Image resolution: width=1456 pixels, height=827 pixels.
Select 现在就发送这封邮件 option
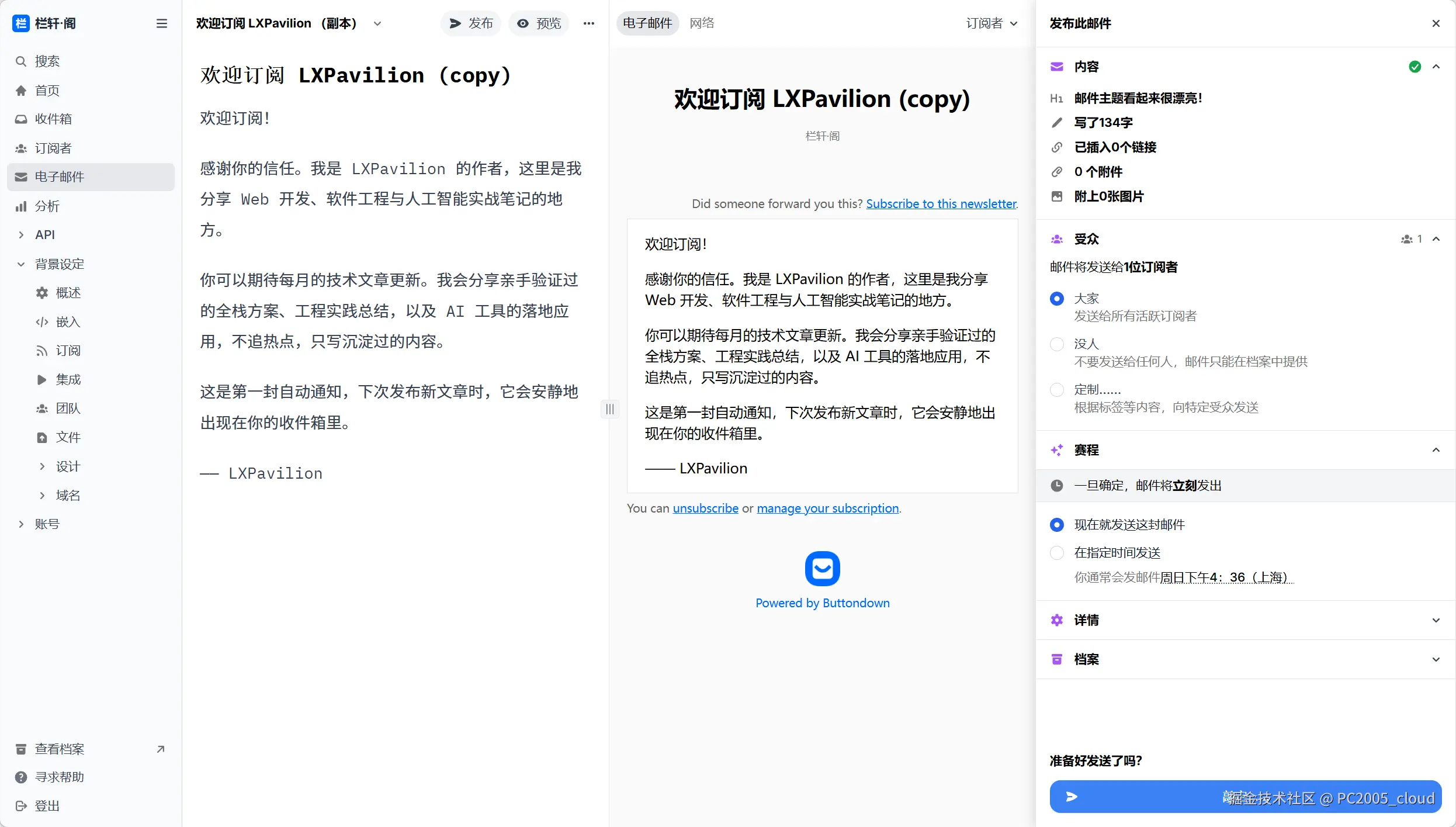(x=1057, y=525)
